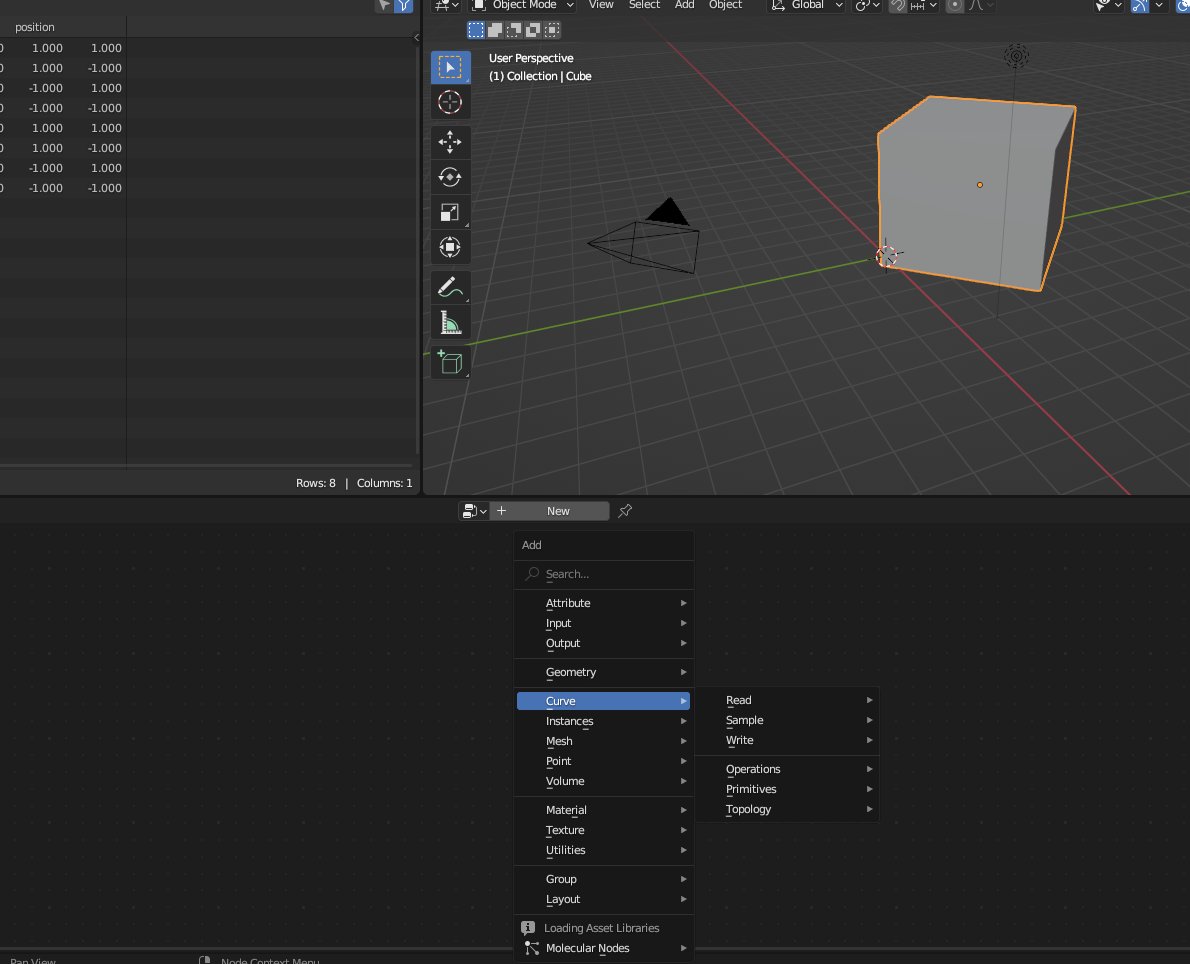Screen dimensions: 1190x964
Task: Open the snapping options dropdown
Action: [x=924, y=5]
